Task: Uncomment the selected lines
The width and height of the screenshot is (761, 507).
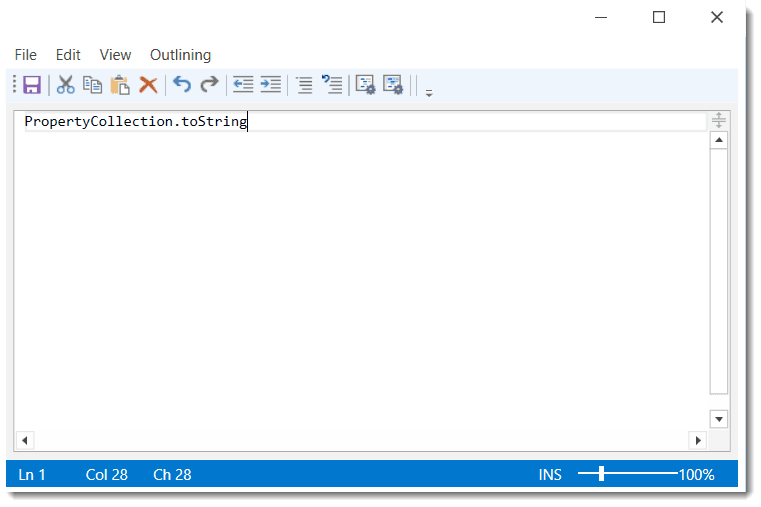Action: pyautogui.click(x=332, y=85)
